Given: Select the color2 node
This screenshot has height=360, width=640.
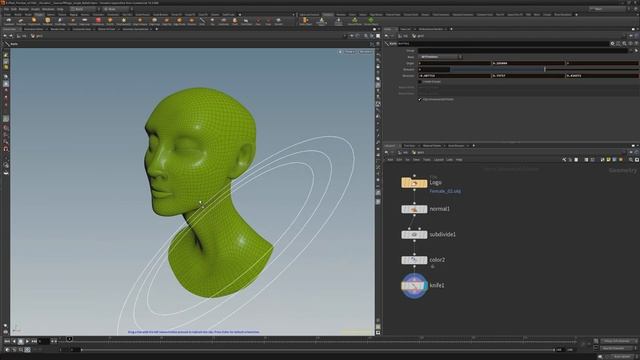Looking at the screenshot, I should point(414,260).
